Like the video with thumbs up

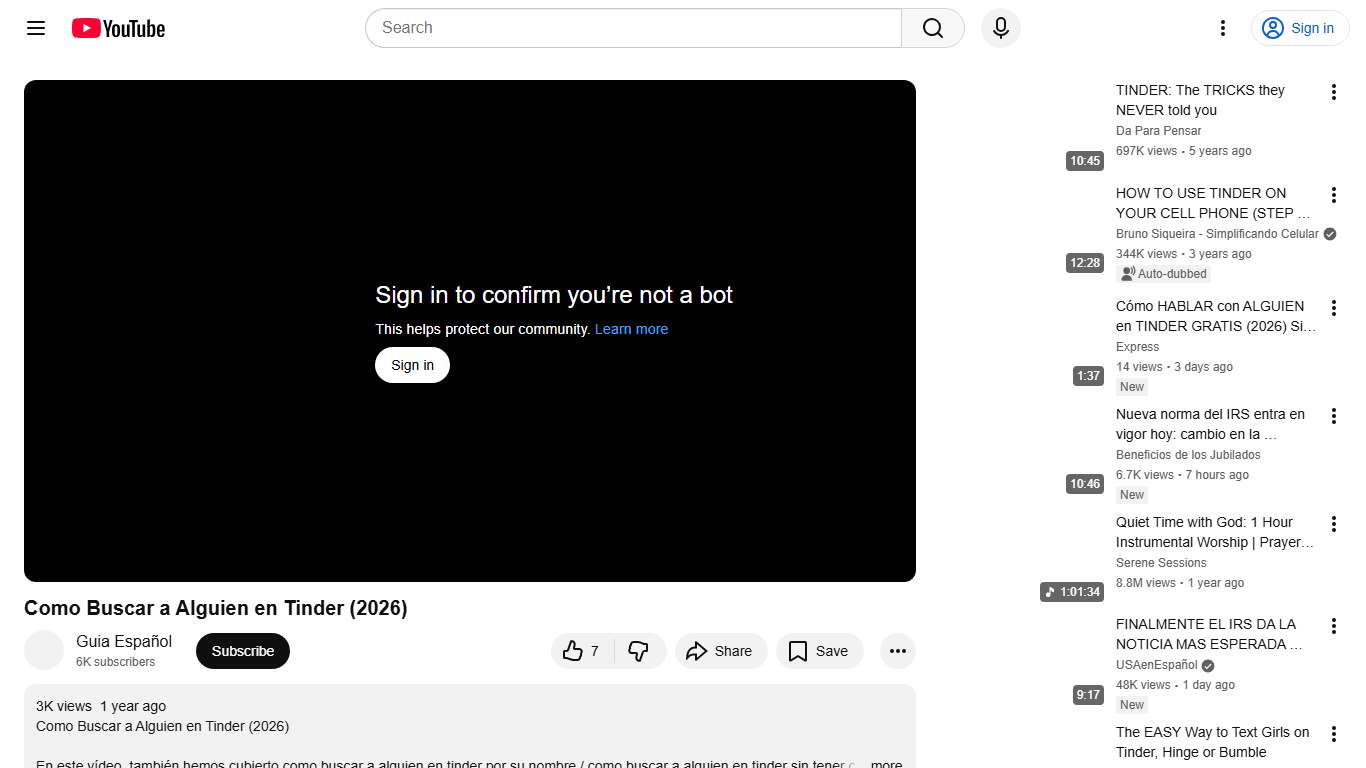click(x=582, y=651)
